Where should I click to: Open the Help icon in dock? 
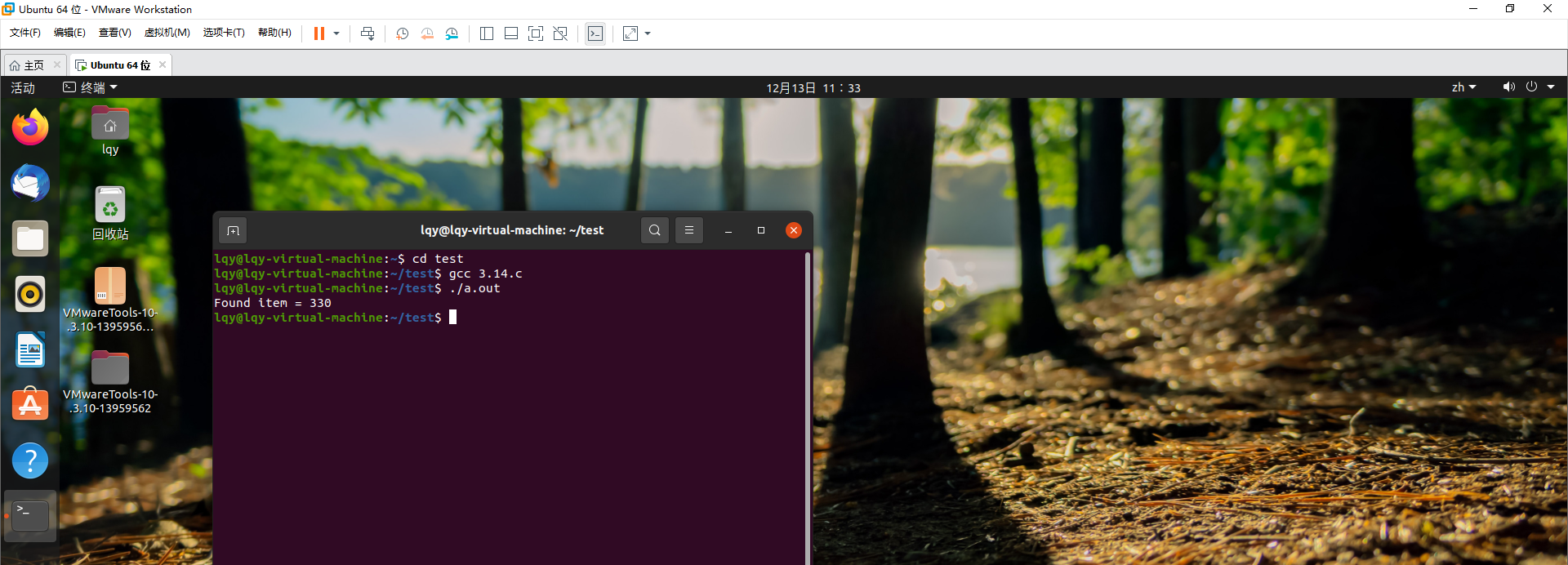pos(30,460)
